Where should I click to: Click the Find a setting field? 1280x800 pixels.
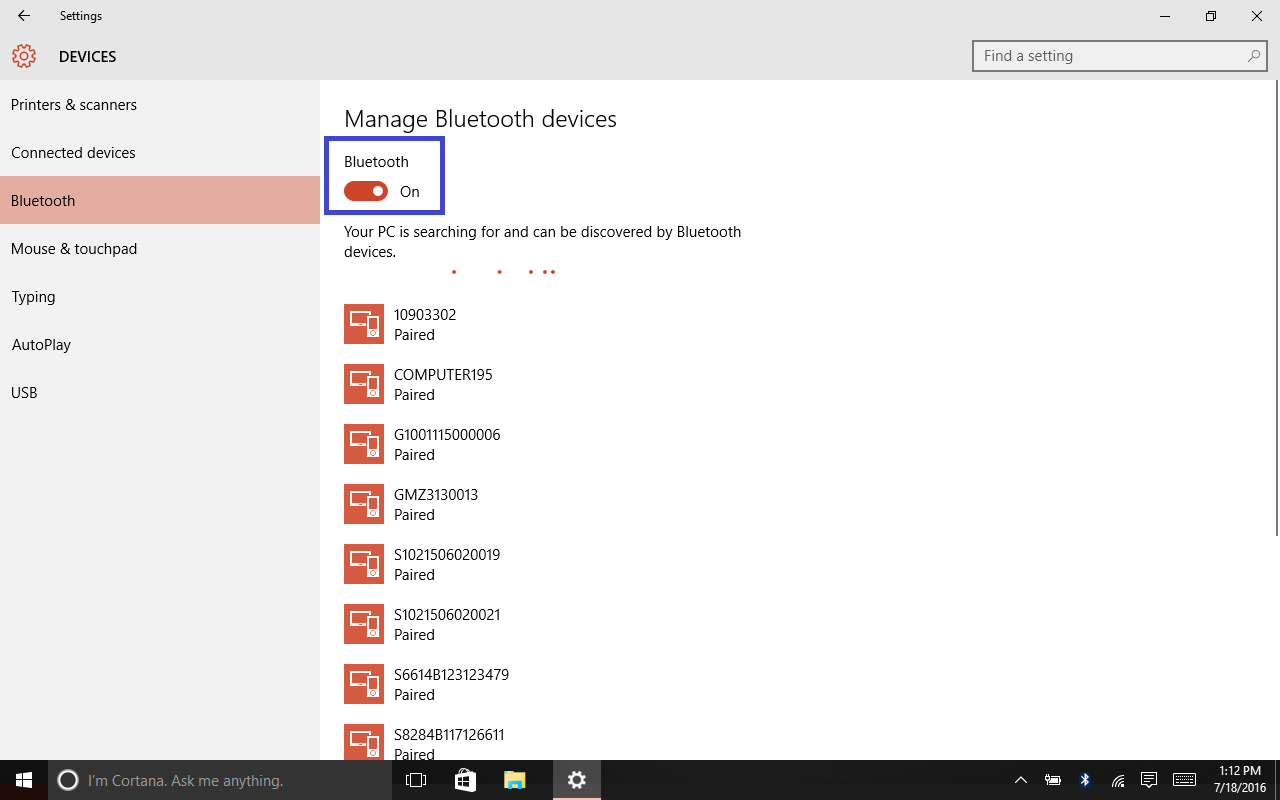pyautogui.click(x=1110, y=56)
